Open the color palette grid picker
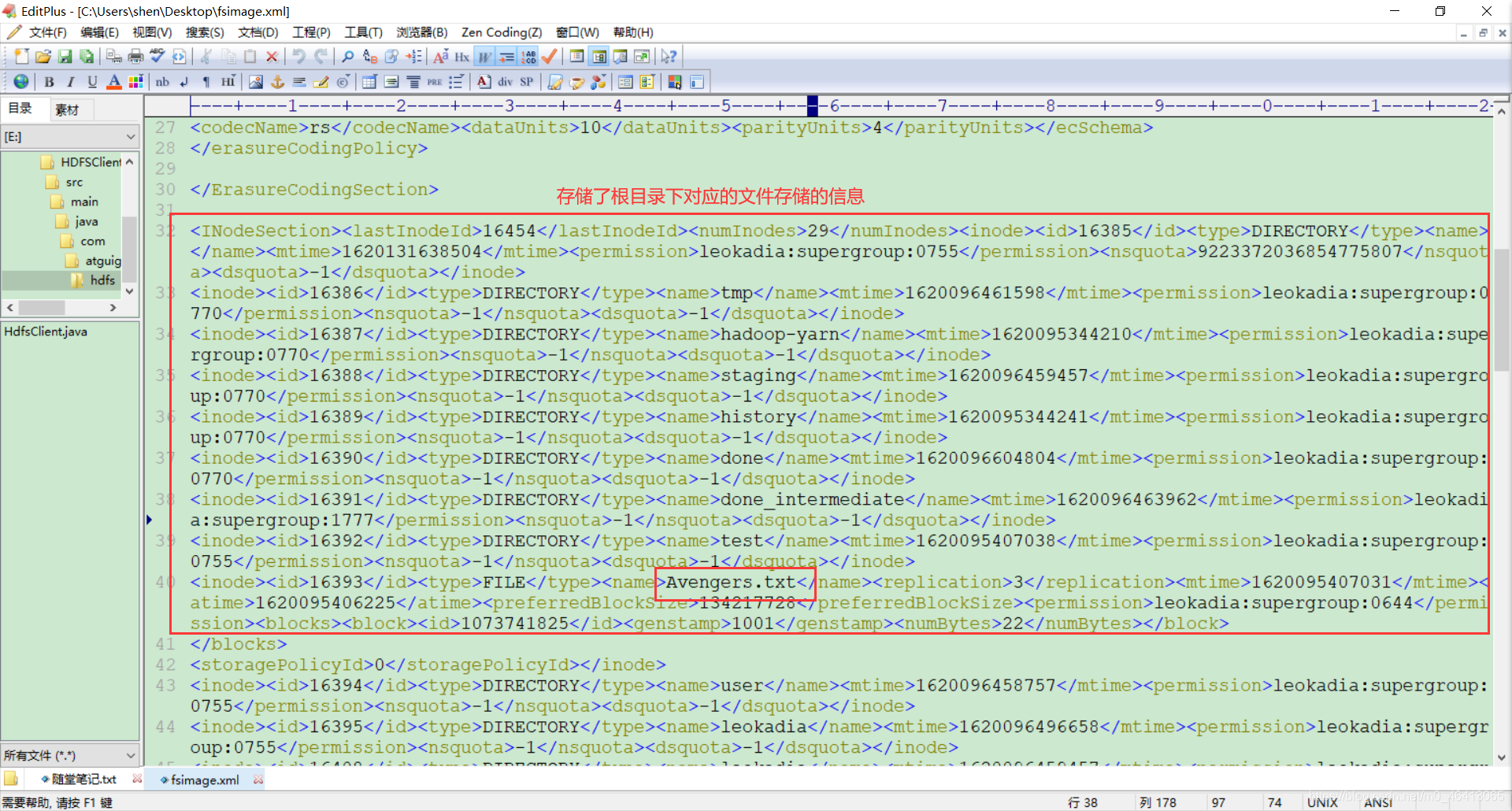1512x811 pixels. pos(135,81)
